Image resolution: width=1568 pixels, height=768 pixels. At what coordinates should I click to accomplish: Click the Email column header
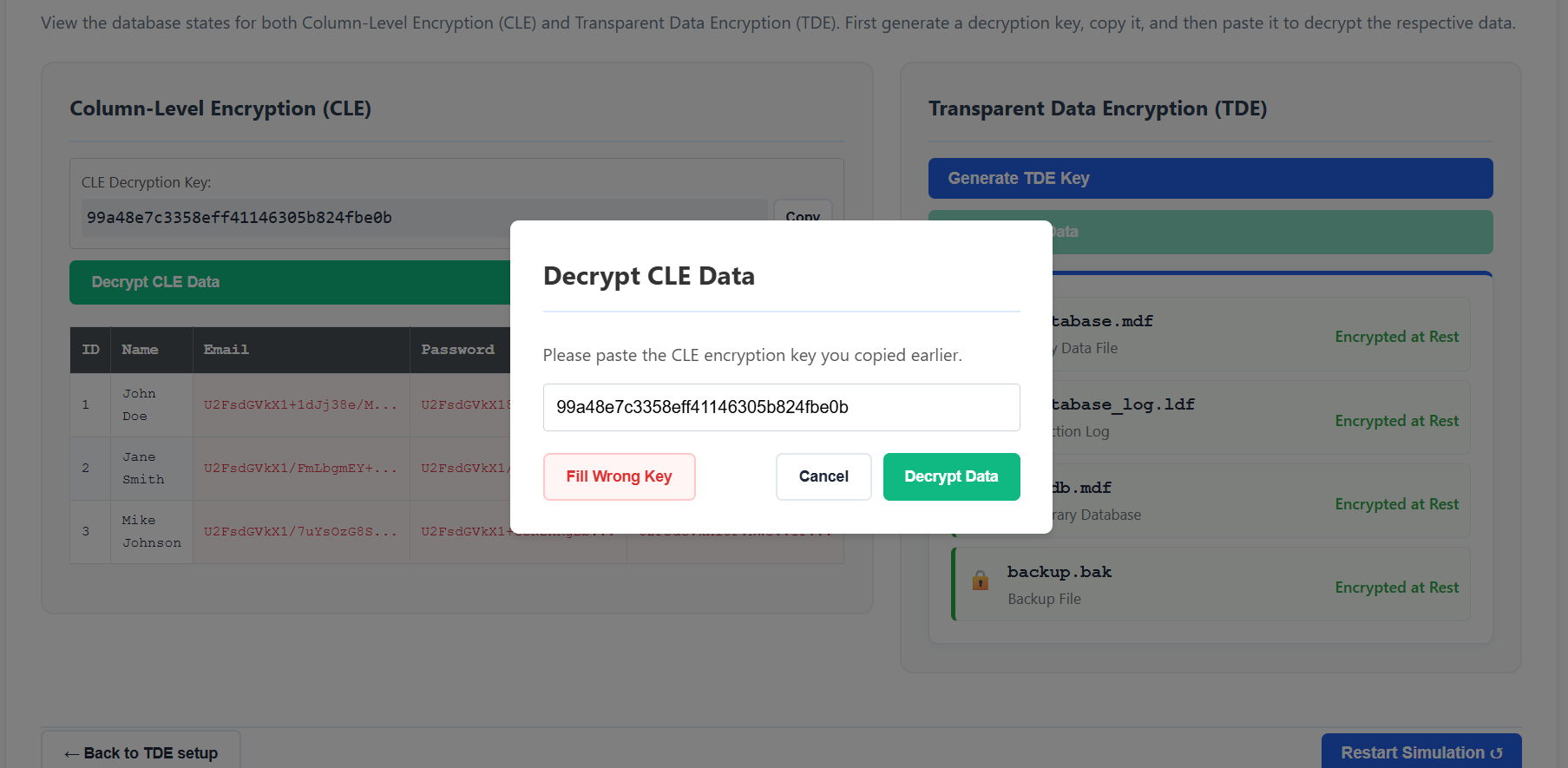click(x=226, y=350)
